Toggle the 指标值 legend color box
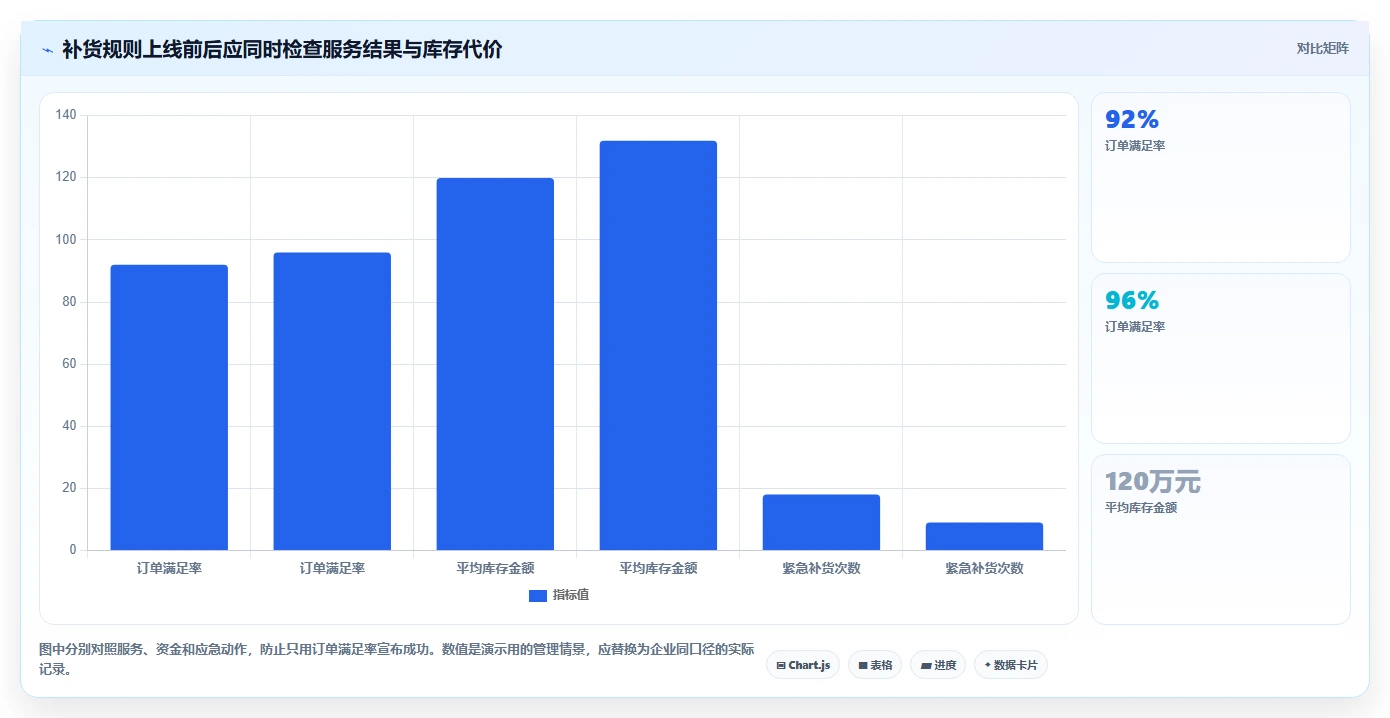The image size is (1390, 718). point(538,596)
